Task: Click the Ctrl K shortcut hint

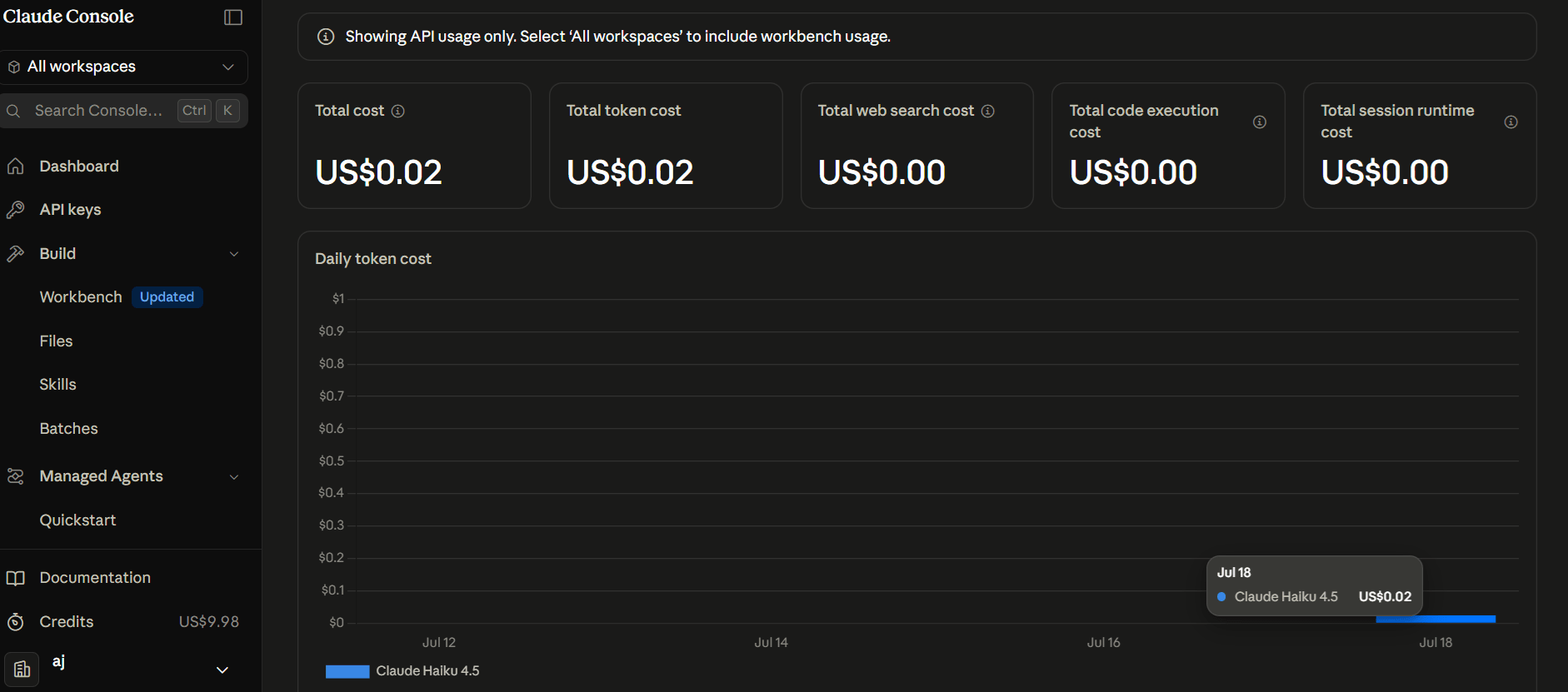Action: (209, 111)
